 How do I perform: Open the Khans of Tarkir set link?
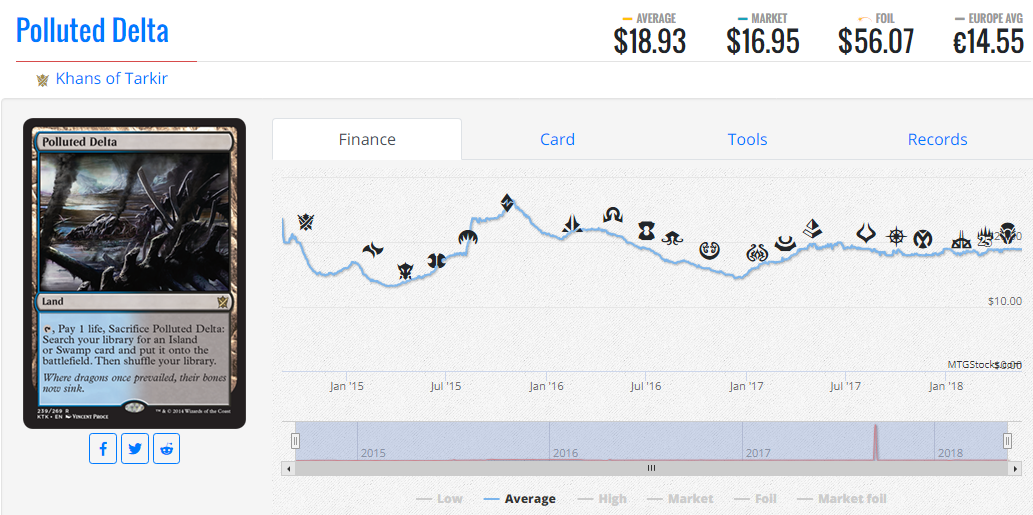111,79
